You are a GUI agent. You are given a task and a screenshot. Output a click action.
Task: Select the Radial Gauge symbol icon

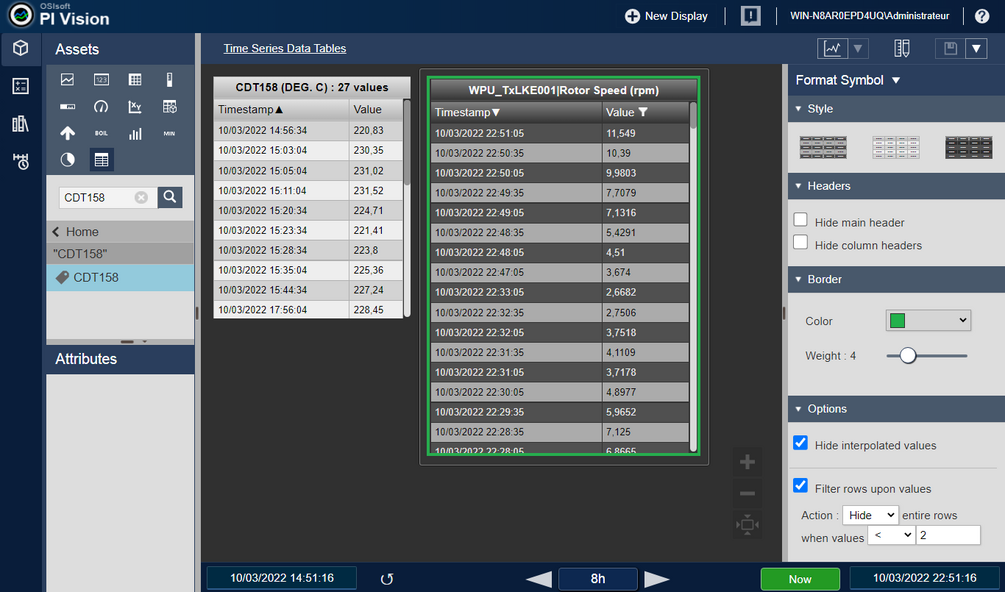point(101,106)
